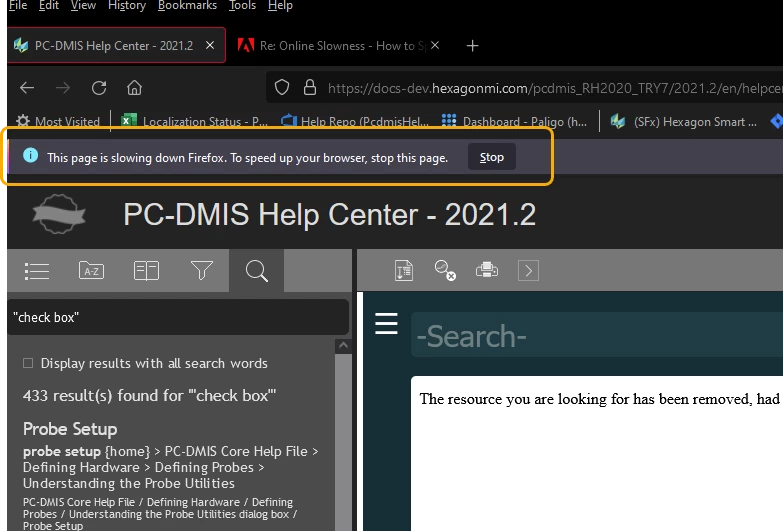Click the "check box" search field
Image resolution: width=783 pixels, height=531 pixels.
point(178,317)
